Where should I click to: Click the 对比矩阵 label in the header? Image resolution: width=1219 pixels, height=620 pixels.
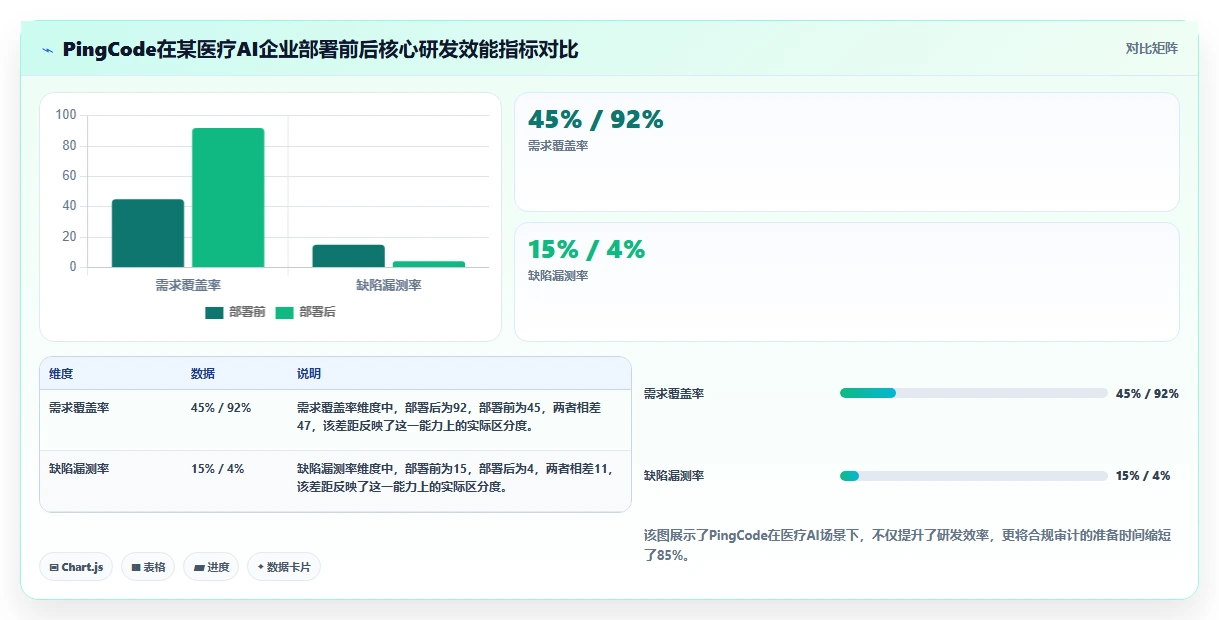click(1152, 48)
